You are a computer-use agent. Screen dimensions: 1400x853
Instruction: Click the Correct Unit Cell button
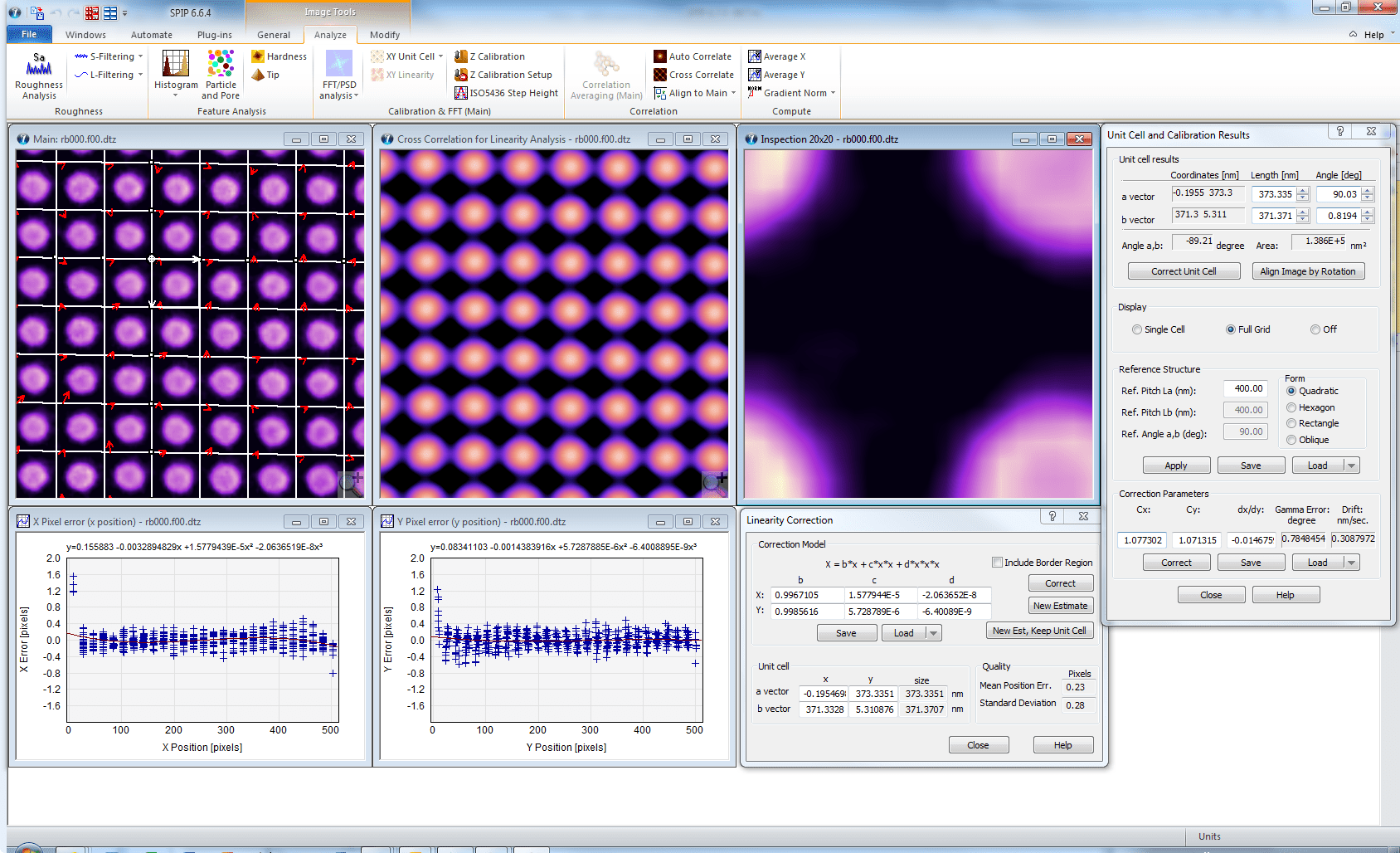point(1184,271)
